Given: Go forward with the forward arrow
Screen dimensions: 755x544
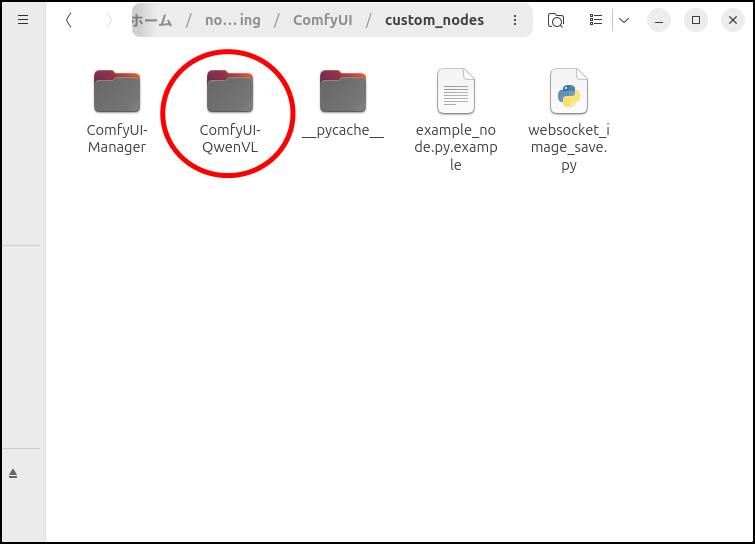Looking at the screenshot, I should pos(108,20).
